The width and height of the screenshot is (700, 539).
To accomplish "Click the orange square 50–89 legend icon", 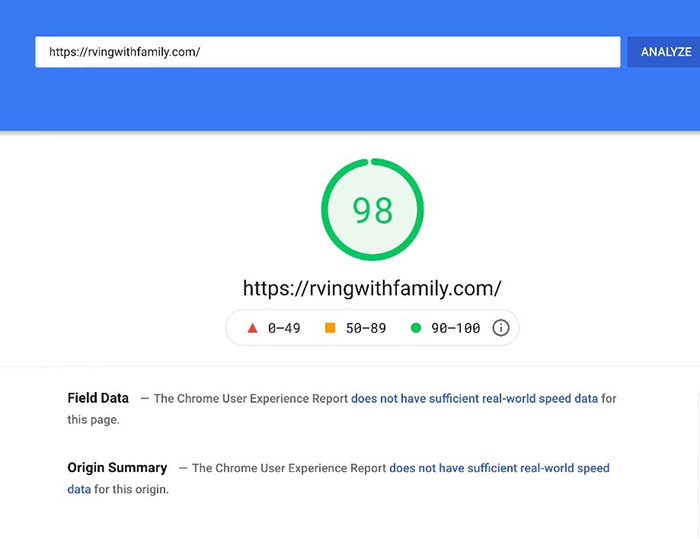I will pyautogui.click(x=329, y=328).
